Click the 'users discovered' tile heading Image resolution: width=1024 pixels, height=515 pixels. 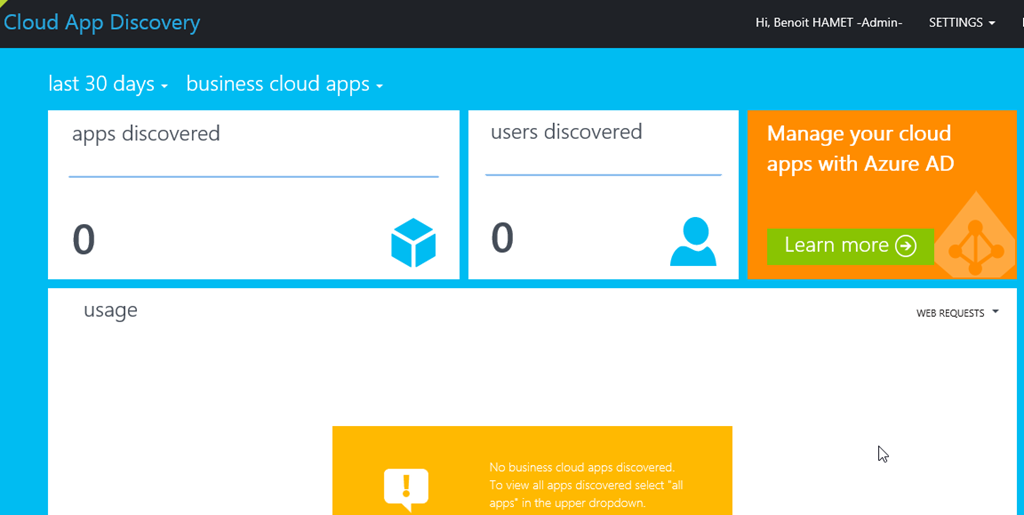click(x=566, y=132)
